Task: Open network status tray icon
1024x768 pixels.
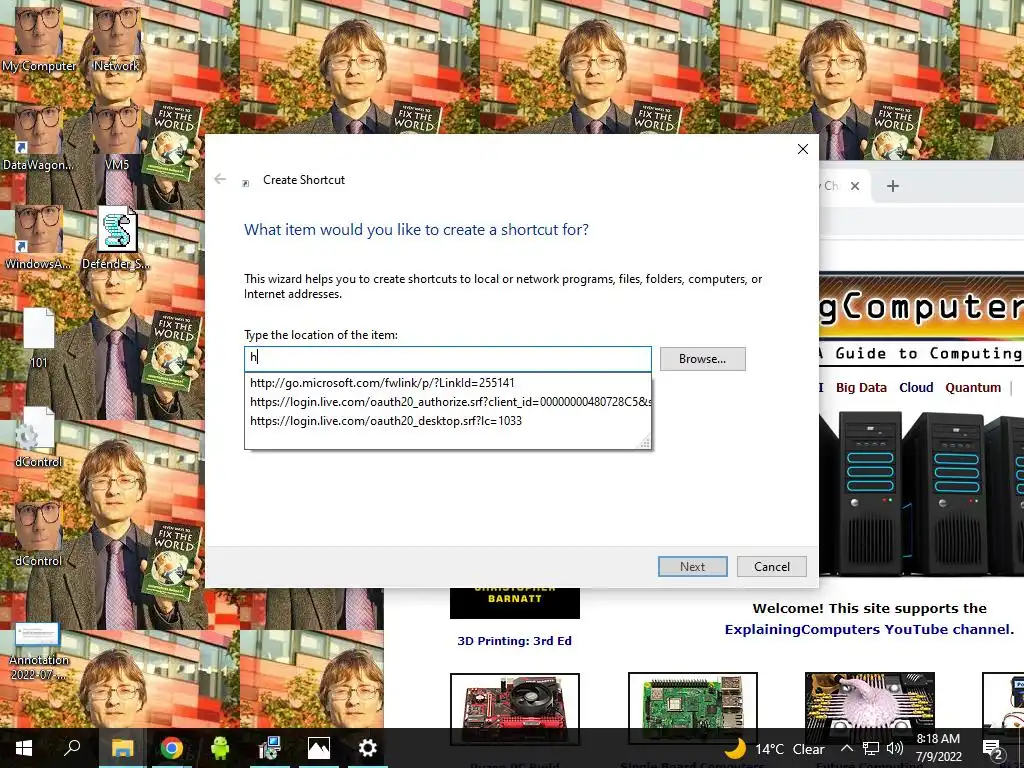Action: (871, 748)
